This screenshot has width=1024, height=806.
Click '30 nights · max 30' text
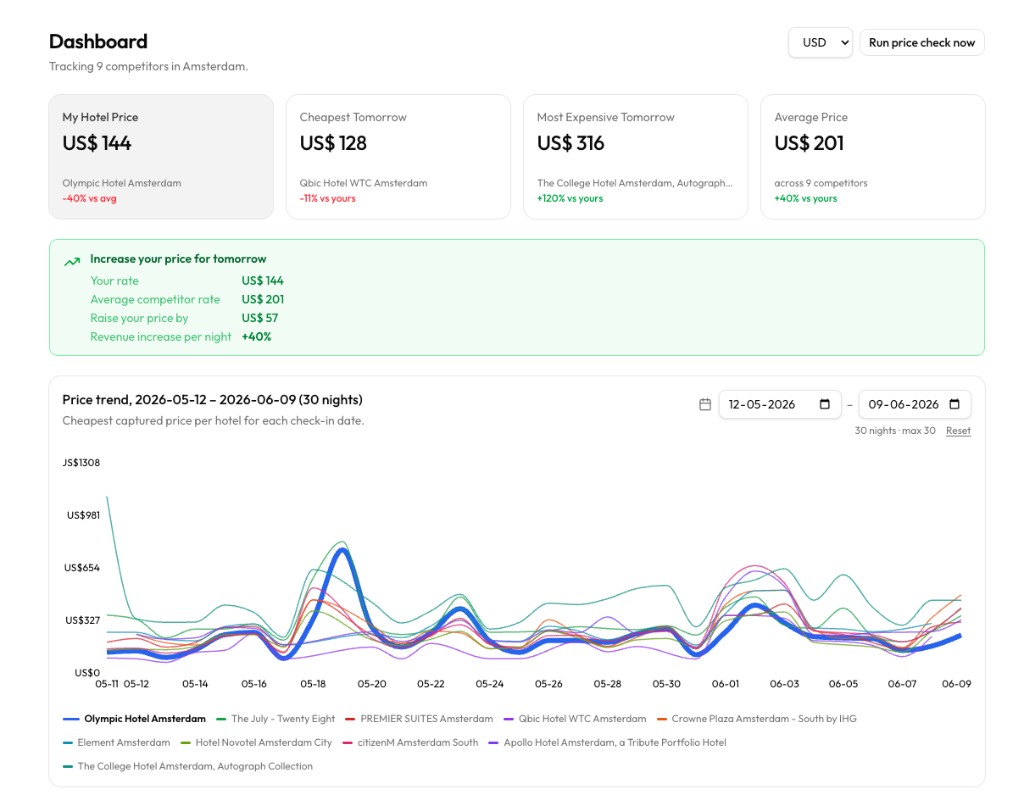(895, 430)
